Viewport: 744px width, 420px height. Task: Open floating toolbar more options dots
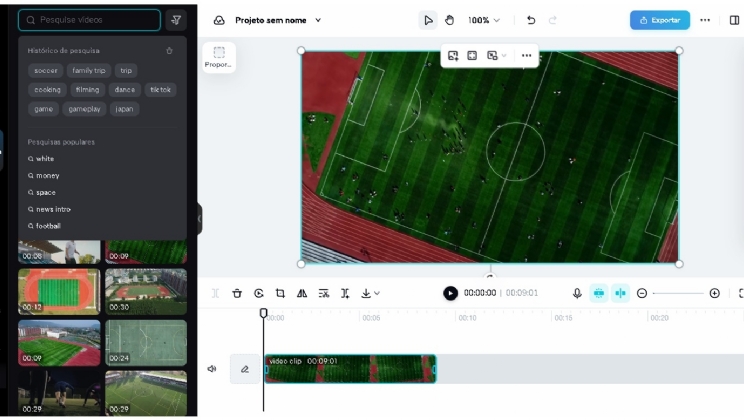click(526, 56)
